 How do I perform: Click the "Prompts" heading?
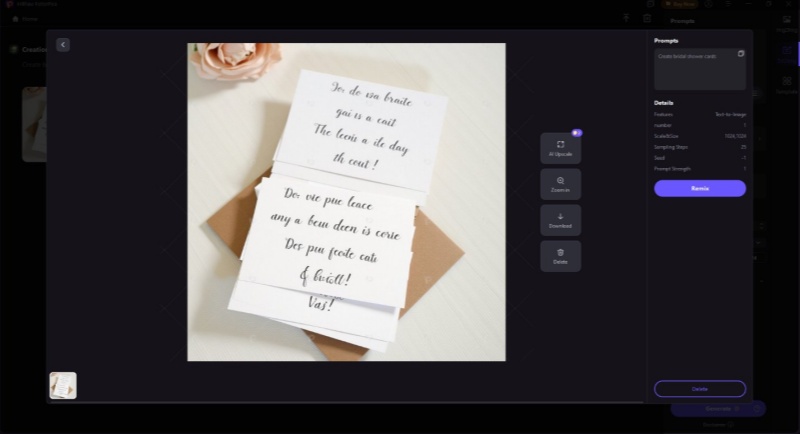click(x=666, y=41)
